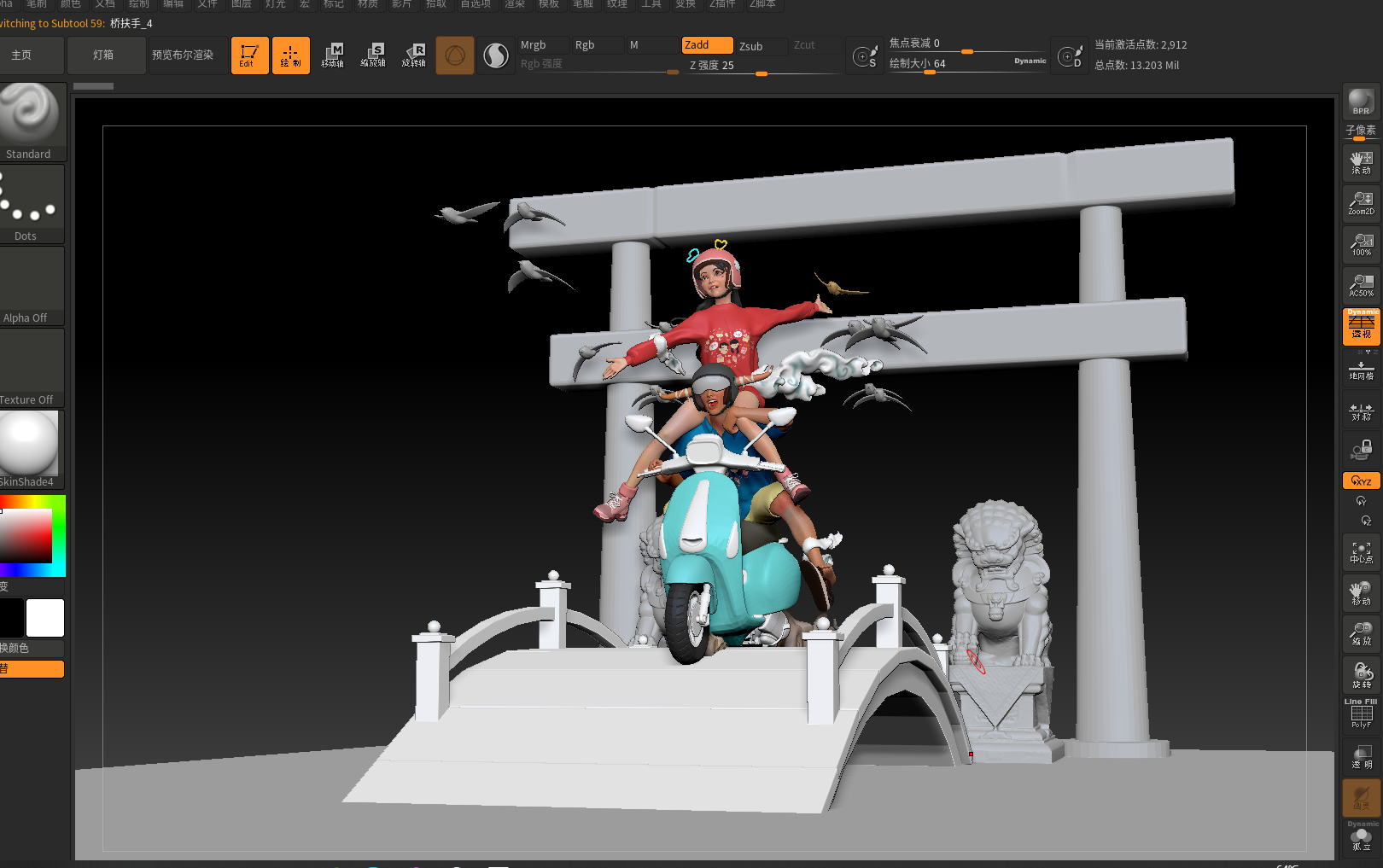1383x868 pixels.
Task: Click the 总点数 13.203 Mil readout
Action: pyautogui.click(x=1136, y=65)
